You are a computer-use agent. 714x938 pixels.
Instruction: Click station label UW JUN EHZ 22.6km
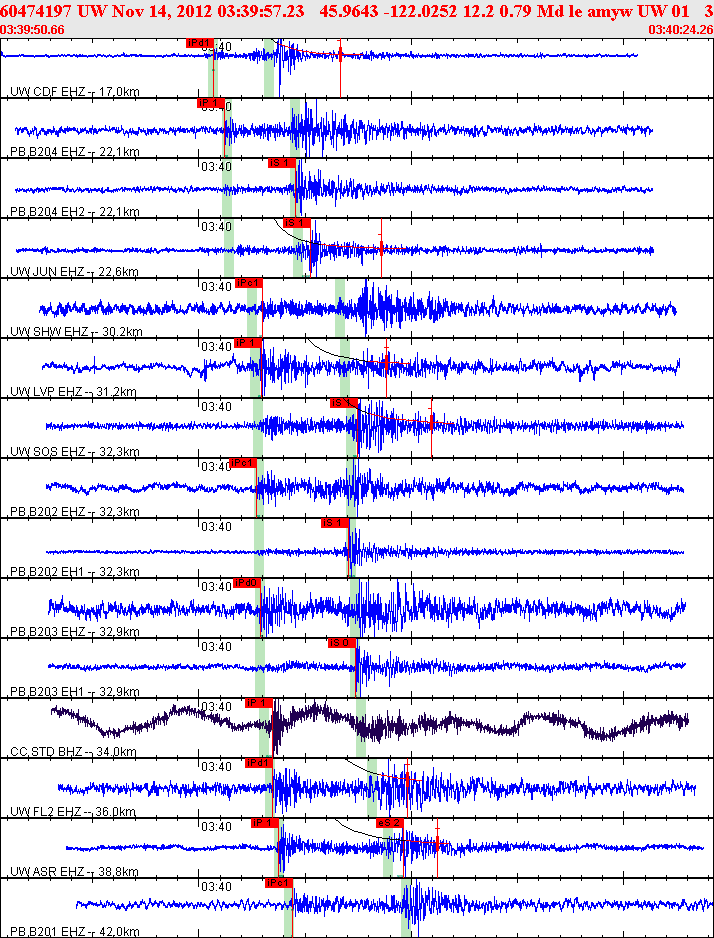coord(75,272)
